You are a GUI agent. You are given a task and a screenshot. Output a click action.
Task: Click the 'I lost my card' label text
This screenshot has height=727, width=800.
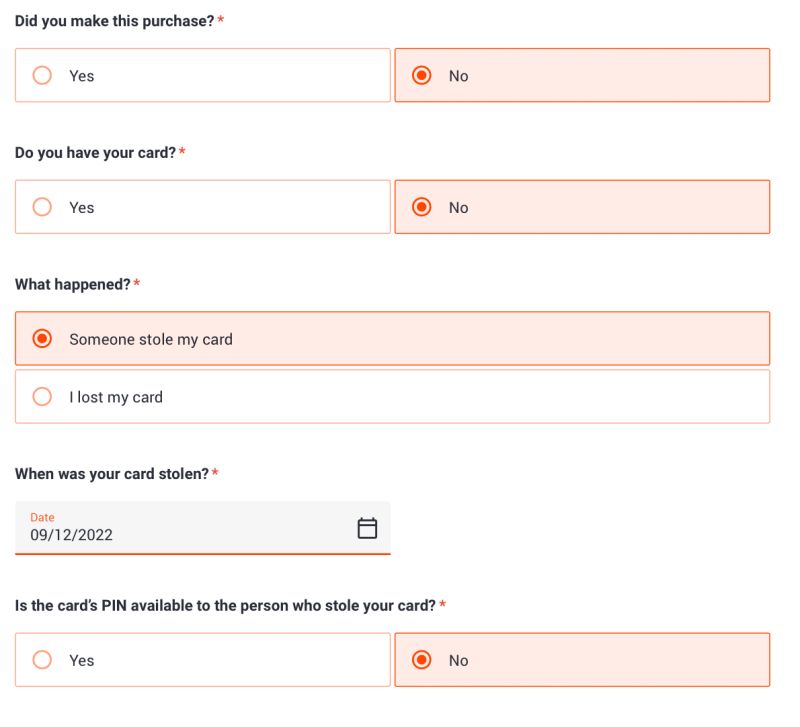[x=116, y=398]
